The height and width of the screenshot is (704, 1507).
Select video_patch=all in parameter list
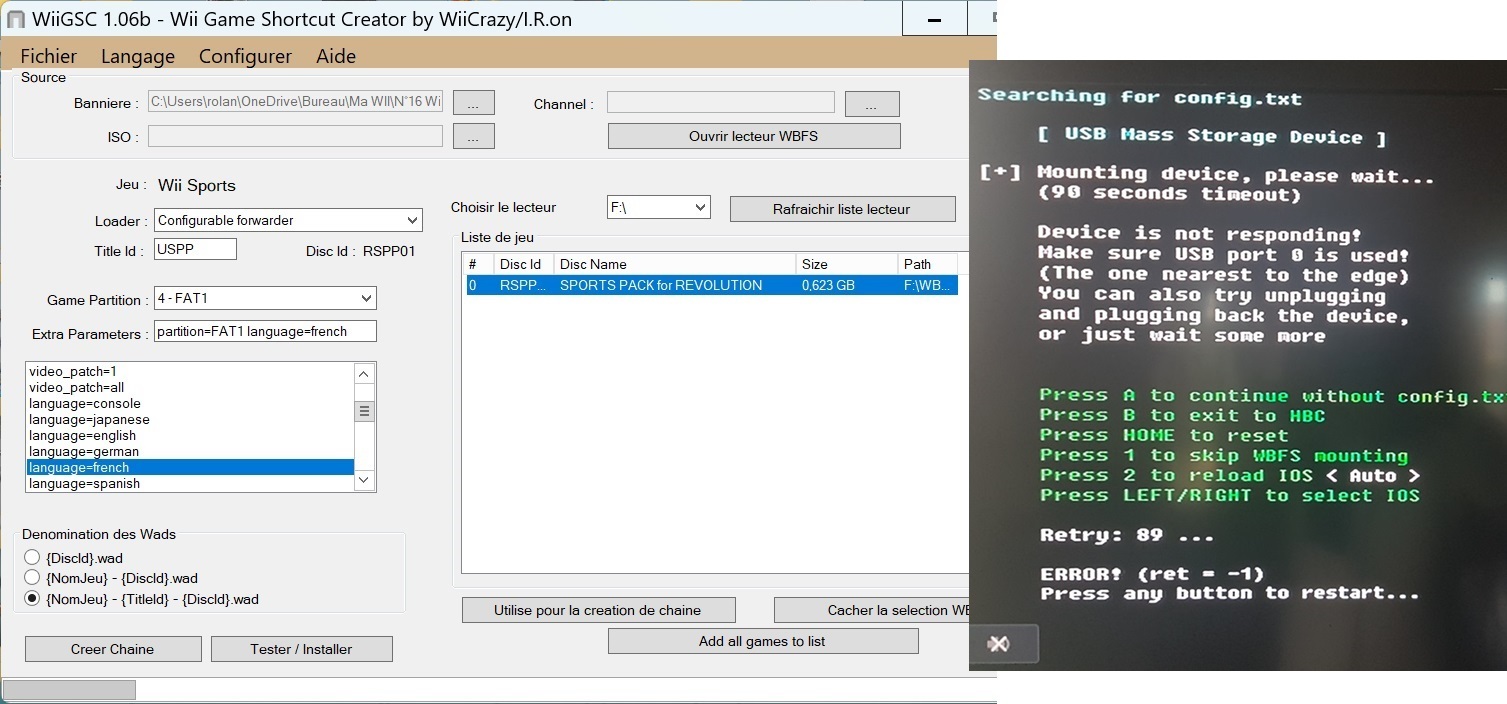(190, 387)
